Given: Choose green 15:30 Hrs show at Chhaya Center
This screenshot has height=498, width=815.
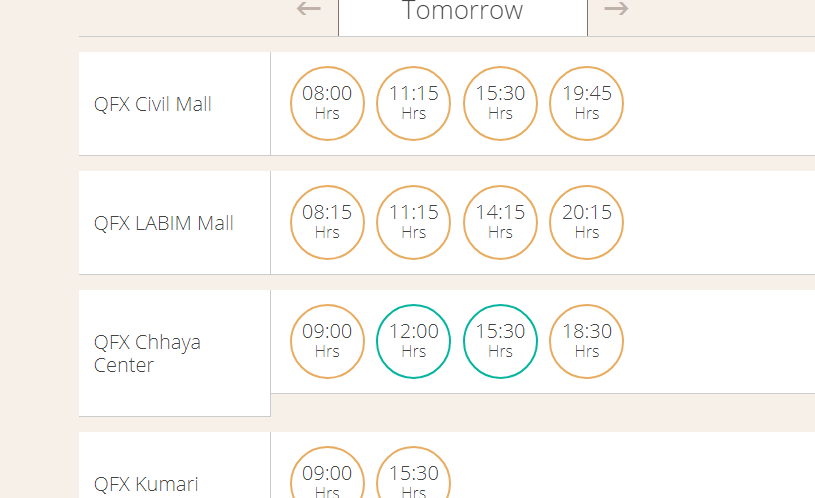Looking at the screenshot, I should pos(500,342).
